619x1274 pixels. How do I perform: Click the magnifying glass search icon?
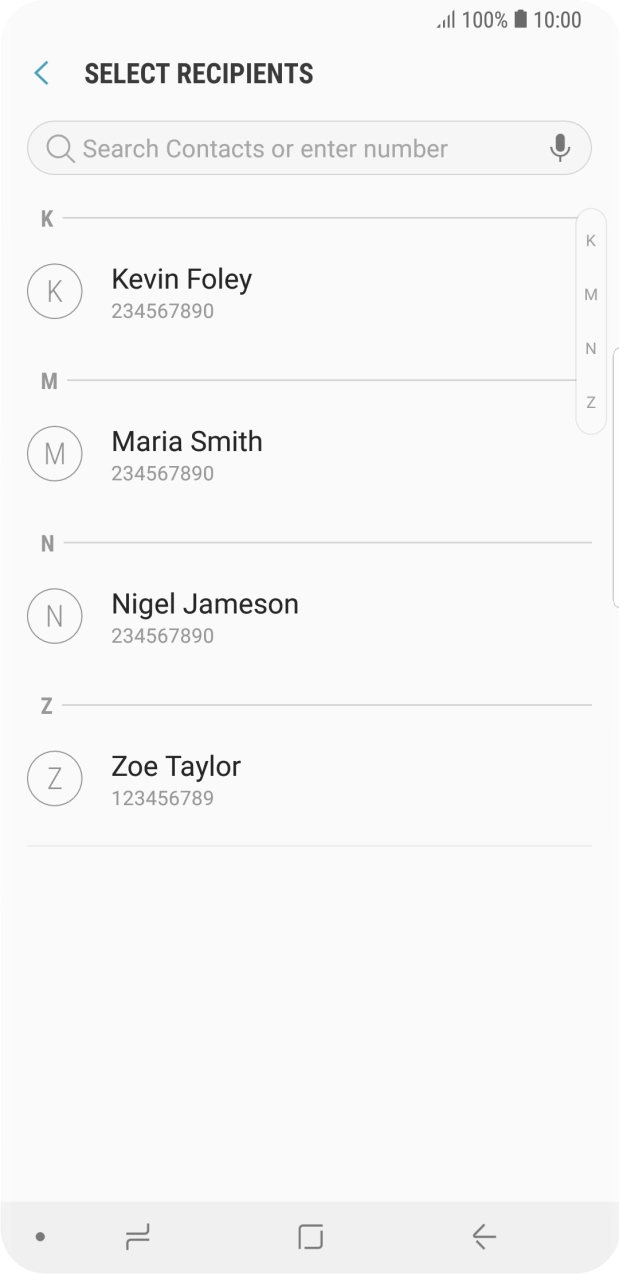(x=59, y=148)
